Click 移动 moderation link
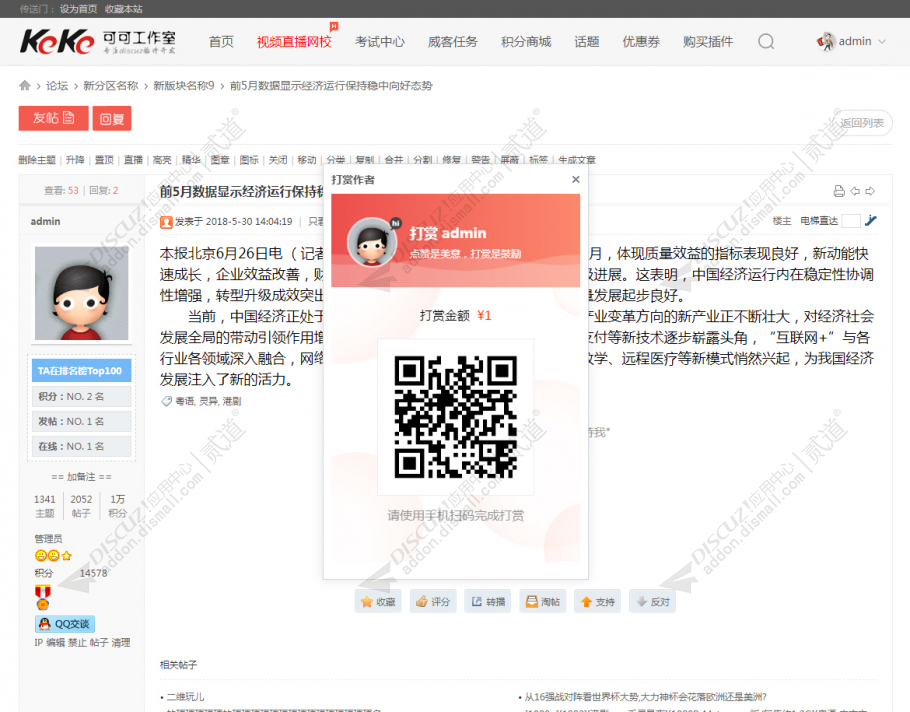 (307, 160)
